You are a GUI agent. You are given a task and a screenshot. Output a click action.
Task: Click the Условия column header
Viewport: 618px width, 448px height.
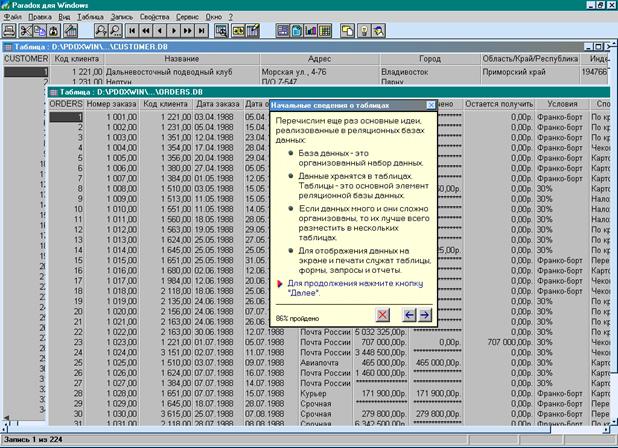point(562,104)
